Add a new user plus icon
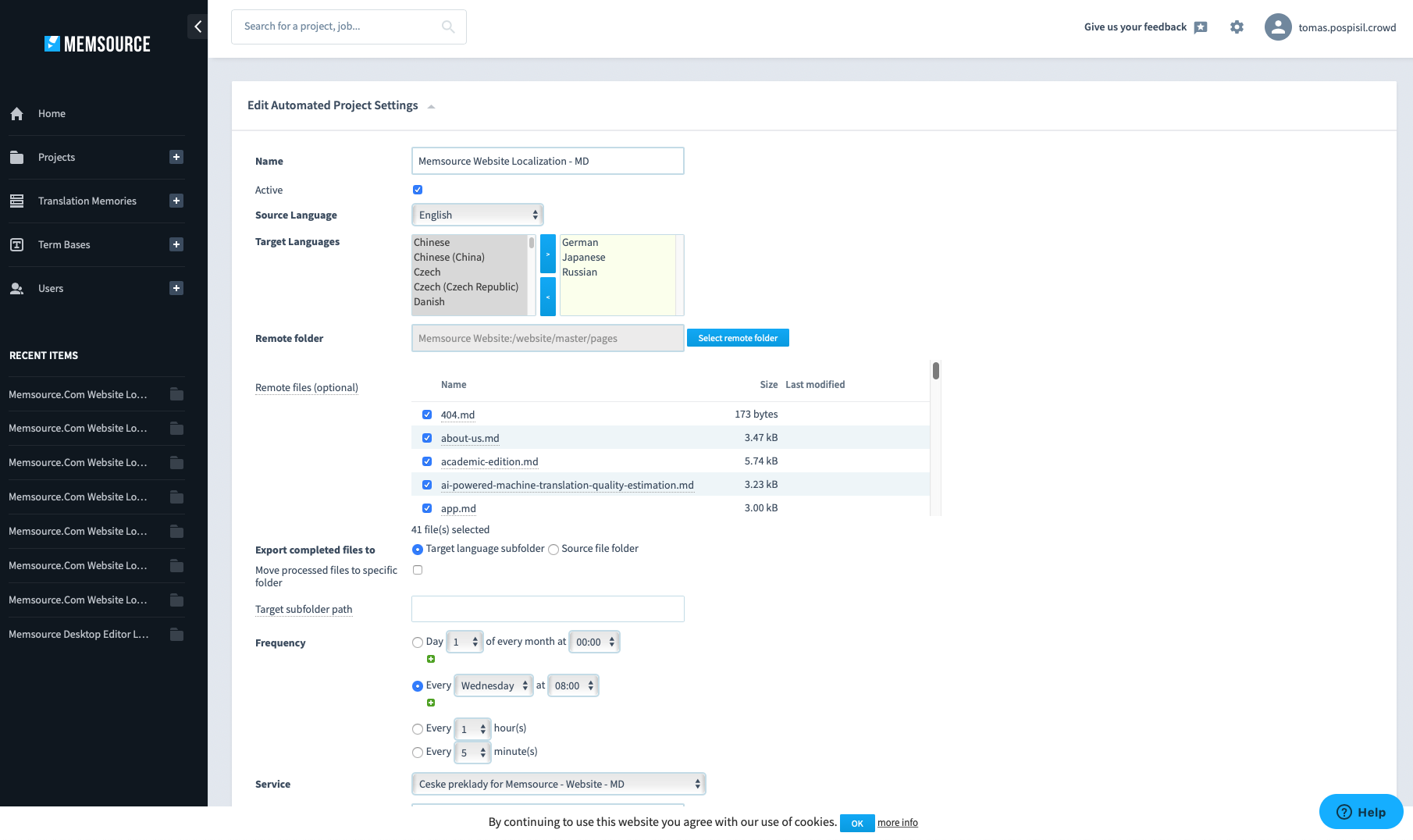 [176, 288]
